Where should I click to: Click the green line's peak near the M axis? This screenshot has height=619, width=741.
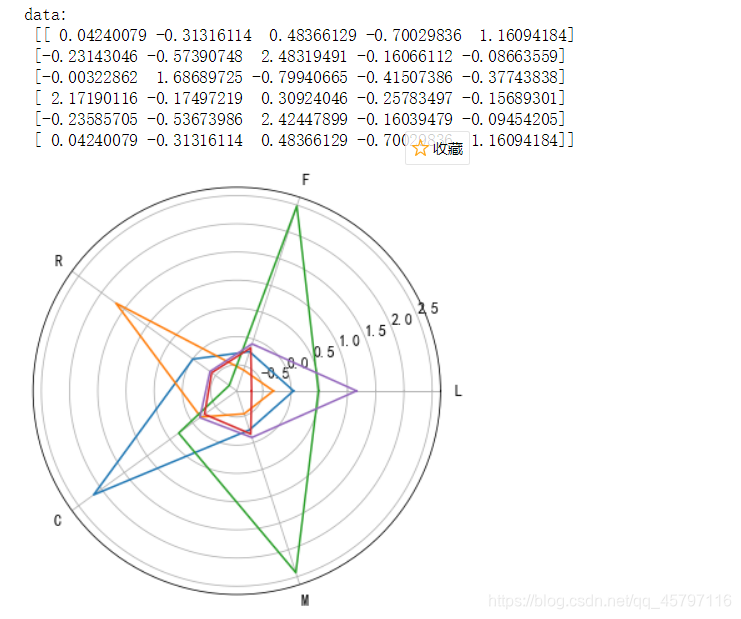point(296,573)
